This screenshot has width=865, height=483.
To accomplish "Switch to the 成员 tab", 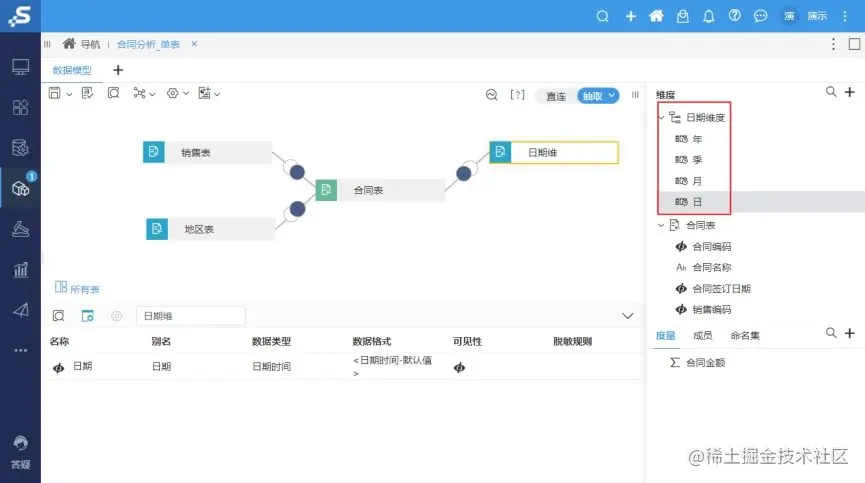I will coord(703,335).
